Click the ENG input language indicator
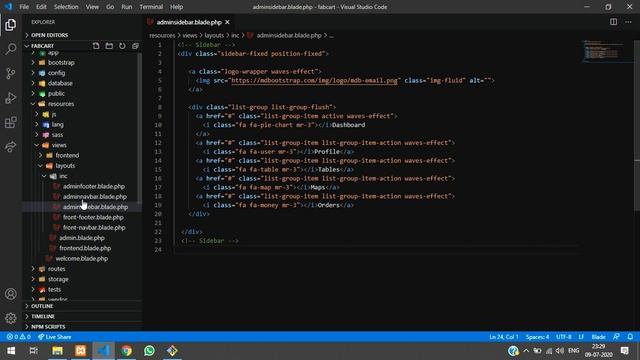The width and height of the screenshot is (640, 360). [x=573, y=351]
